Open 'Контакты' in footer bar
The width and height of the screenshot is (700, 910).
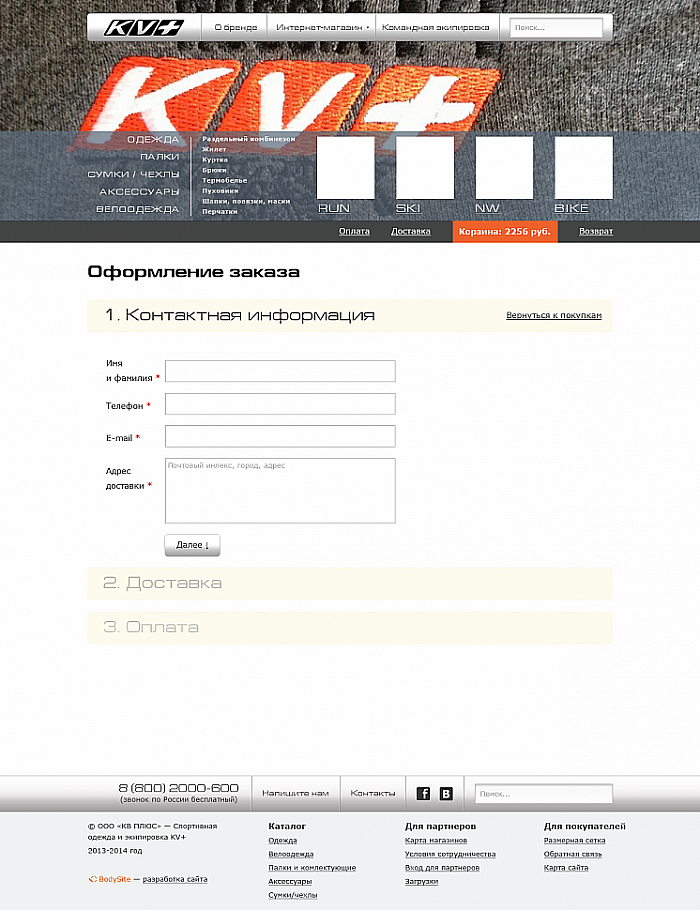coord(373,793)
